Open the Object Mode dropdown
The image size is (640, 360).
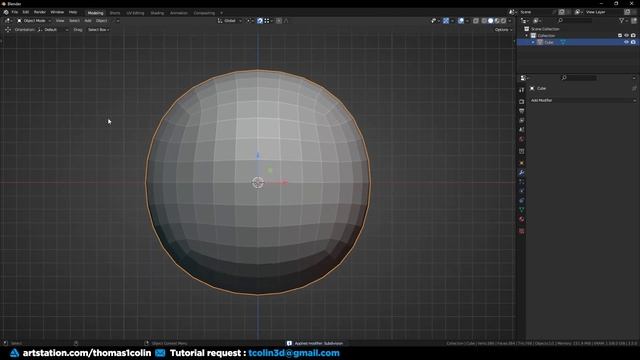point(34,20)
